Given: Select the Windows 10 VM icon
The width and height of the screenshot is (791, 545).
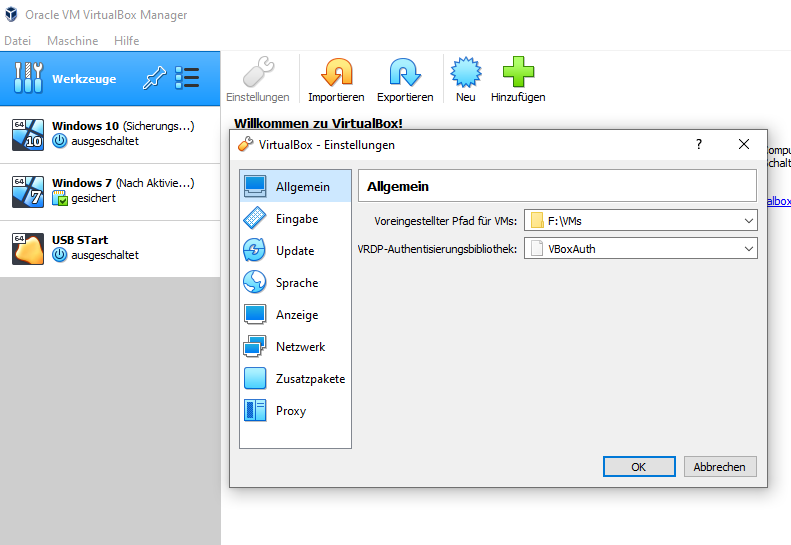Looking at the screenshot, I should (28, 135).
